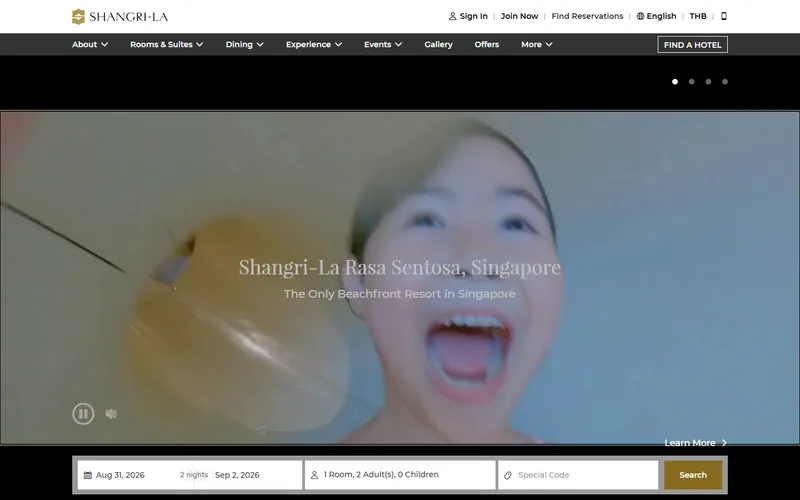The width and height of the screenshot is (800, 500).
Task: Expand the Experience menu
Action: pos(314,44)
